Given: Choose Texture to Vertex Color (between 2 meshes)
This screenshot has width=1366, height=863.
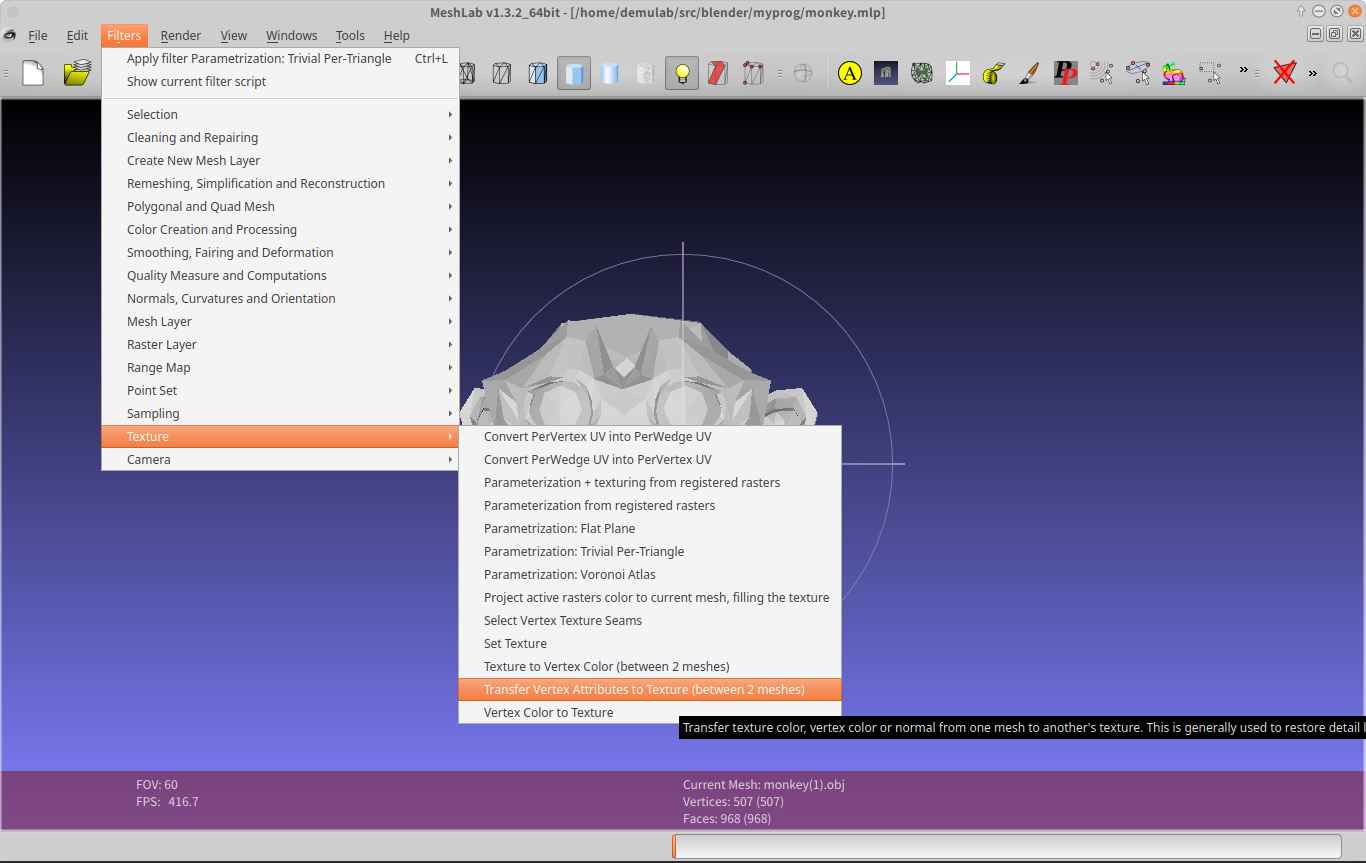Looking at the screenshot, I should click(650, 666).
